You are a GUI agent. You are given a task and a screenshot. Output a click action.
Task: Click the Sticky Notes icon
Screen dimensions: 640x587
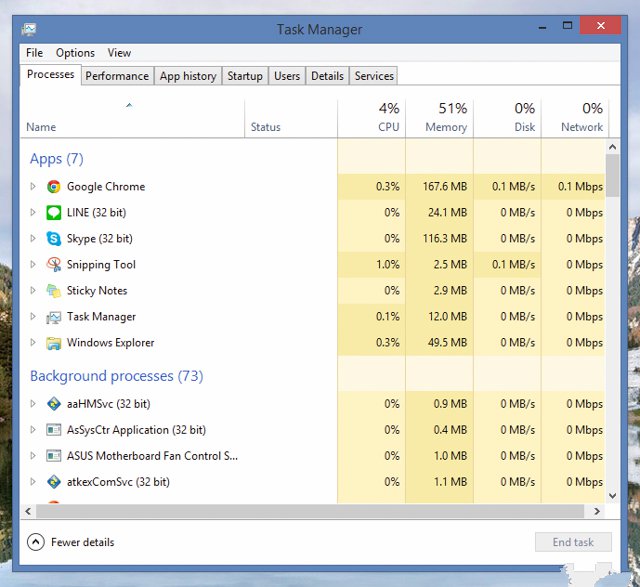tap(53, 291)
